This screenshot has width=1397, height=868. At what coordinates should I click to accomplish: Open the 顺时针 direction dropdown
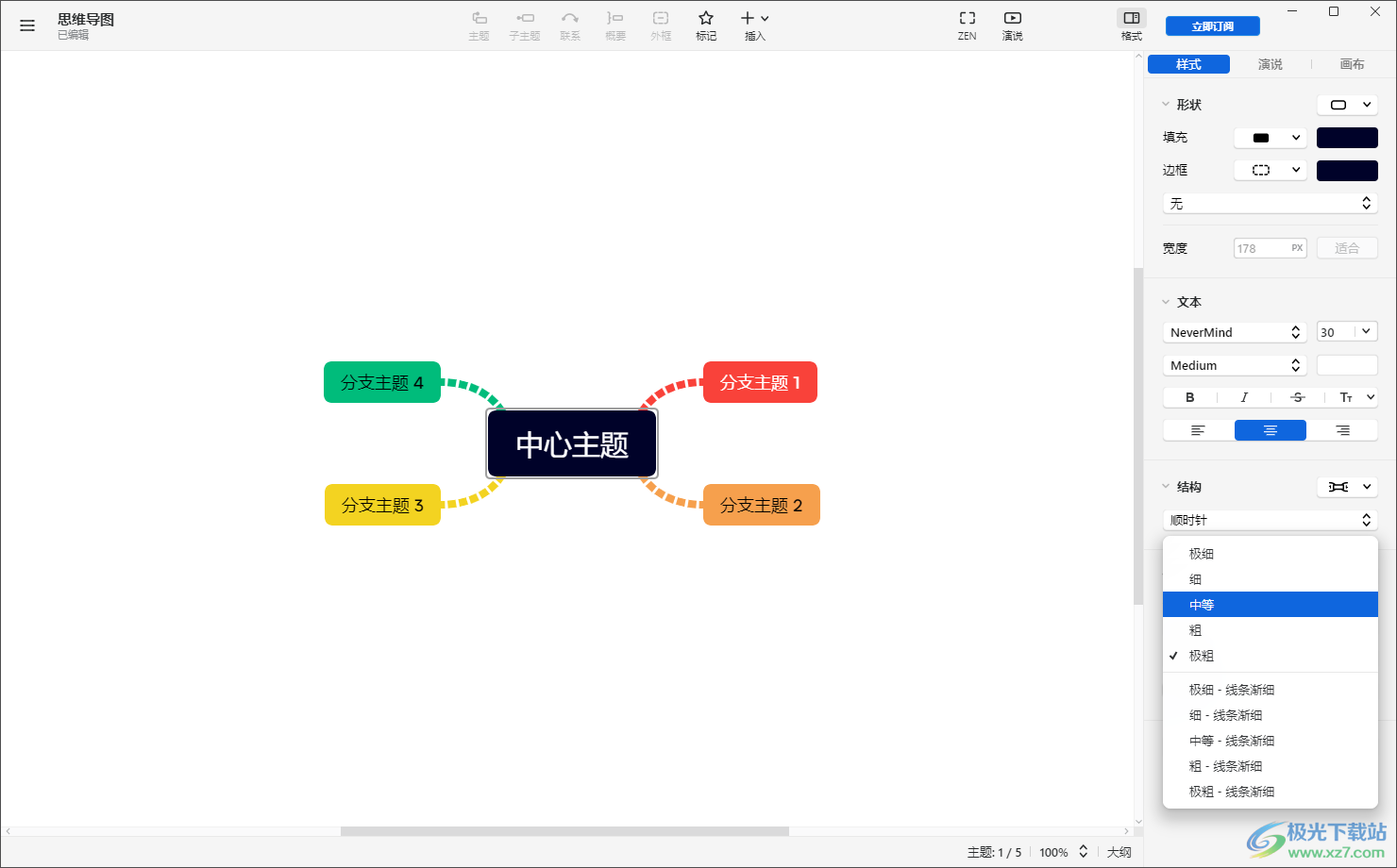(1271, 520)
